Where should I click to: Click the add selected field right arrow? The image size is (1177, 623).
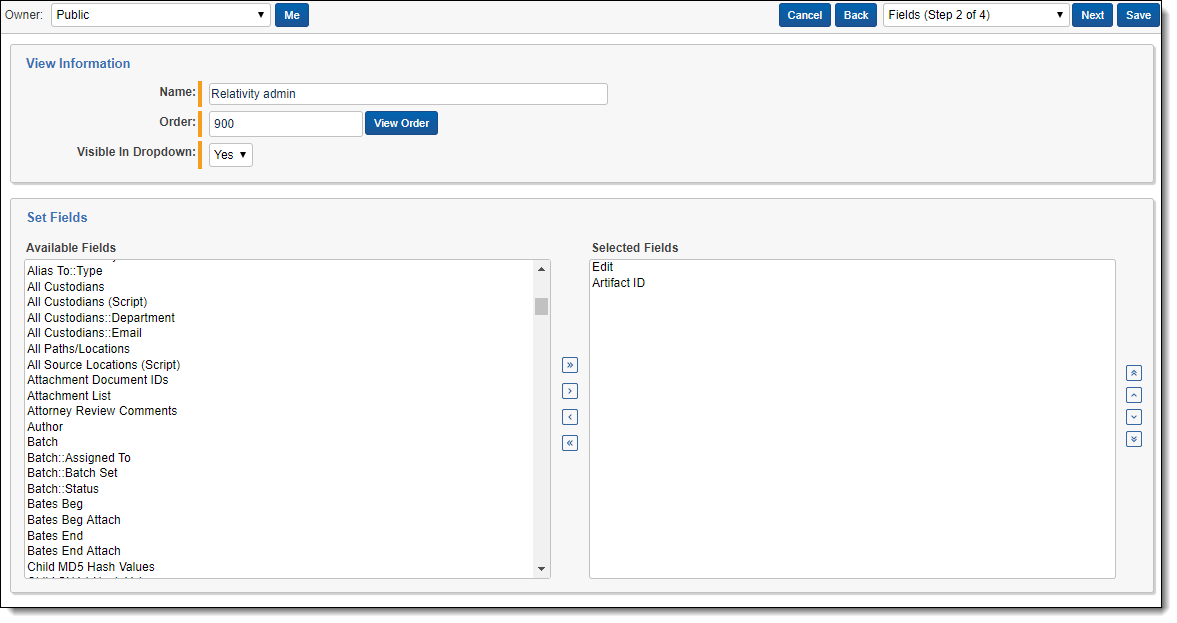coord(570,391)
